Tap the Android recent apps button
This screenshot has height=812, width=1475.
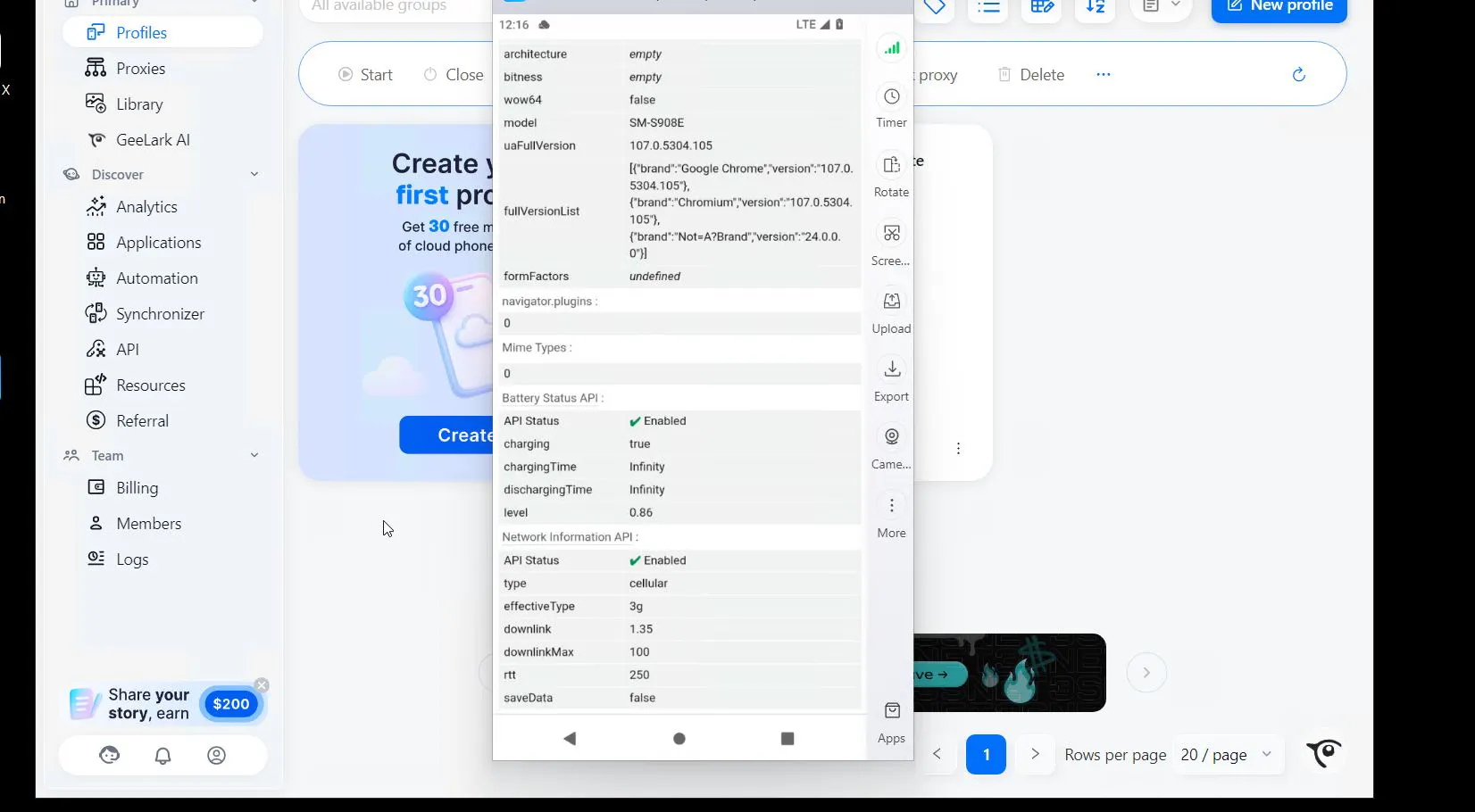(x=787, y=739)
